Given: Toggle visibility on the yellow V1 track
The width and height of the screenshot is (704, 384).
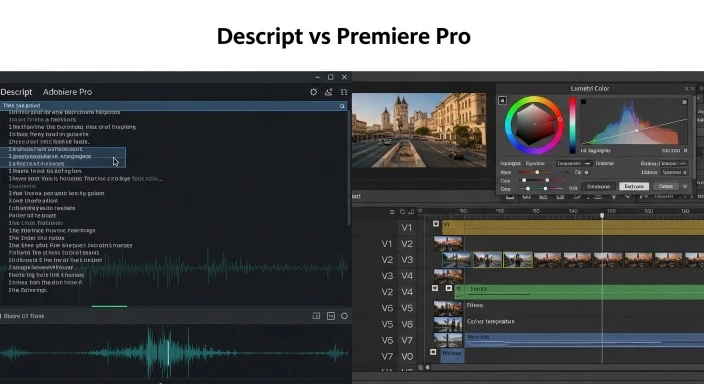Looking at the screenshot, I should pos(436,224).
